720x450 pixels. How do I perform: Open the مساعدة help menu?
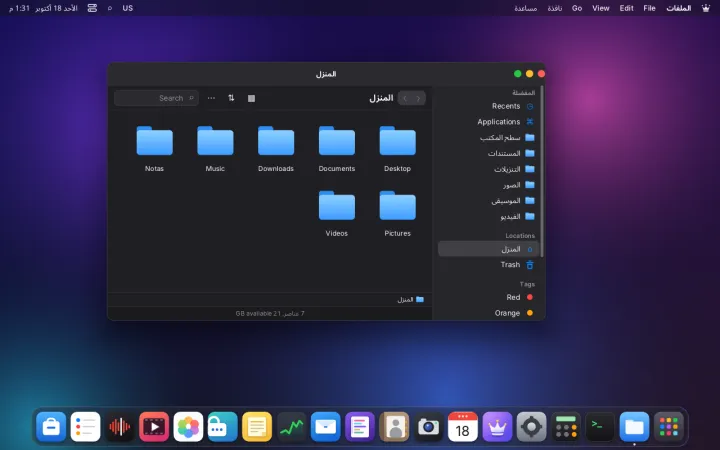coord(526,8)
